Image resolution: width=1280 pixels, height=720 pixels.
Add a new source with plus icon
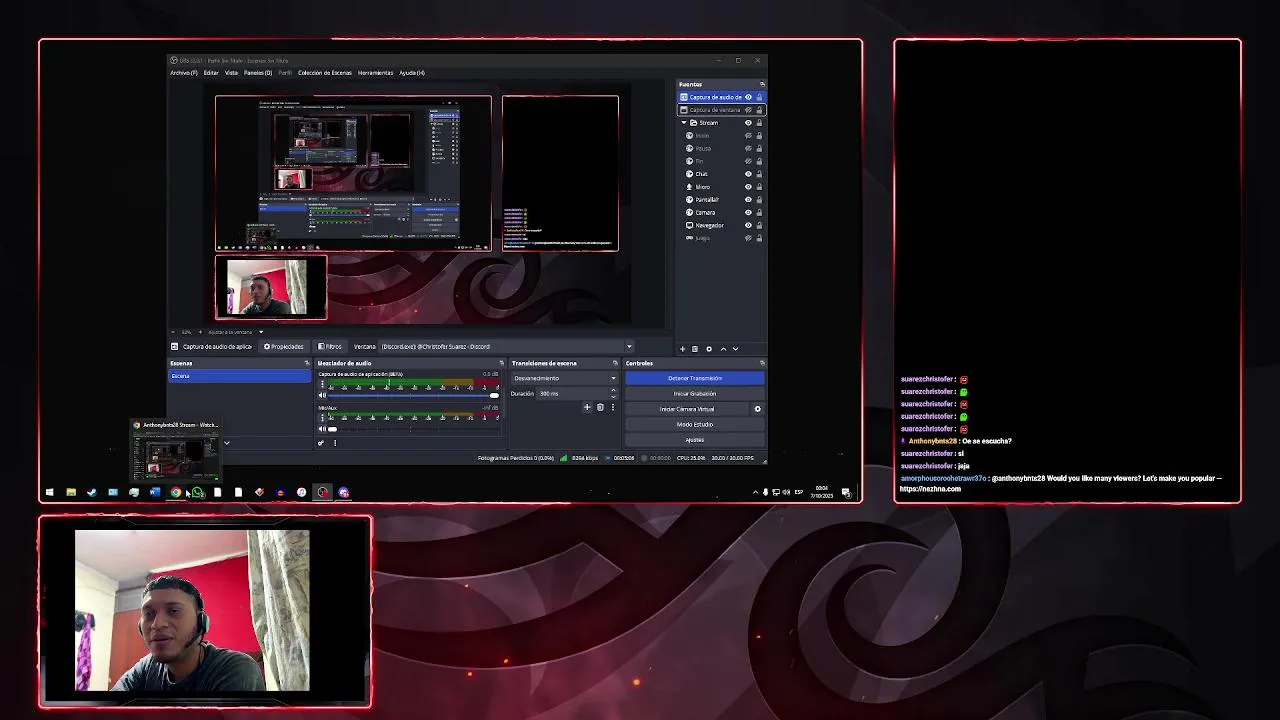[683, 349]
